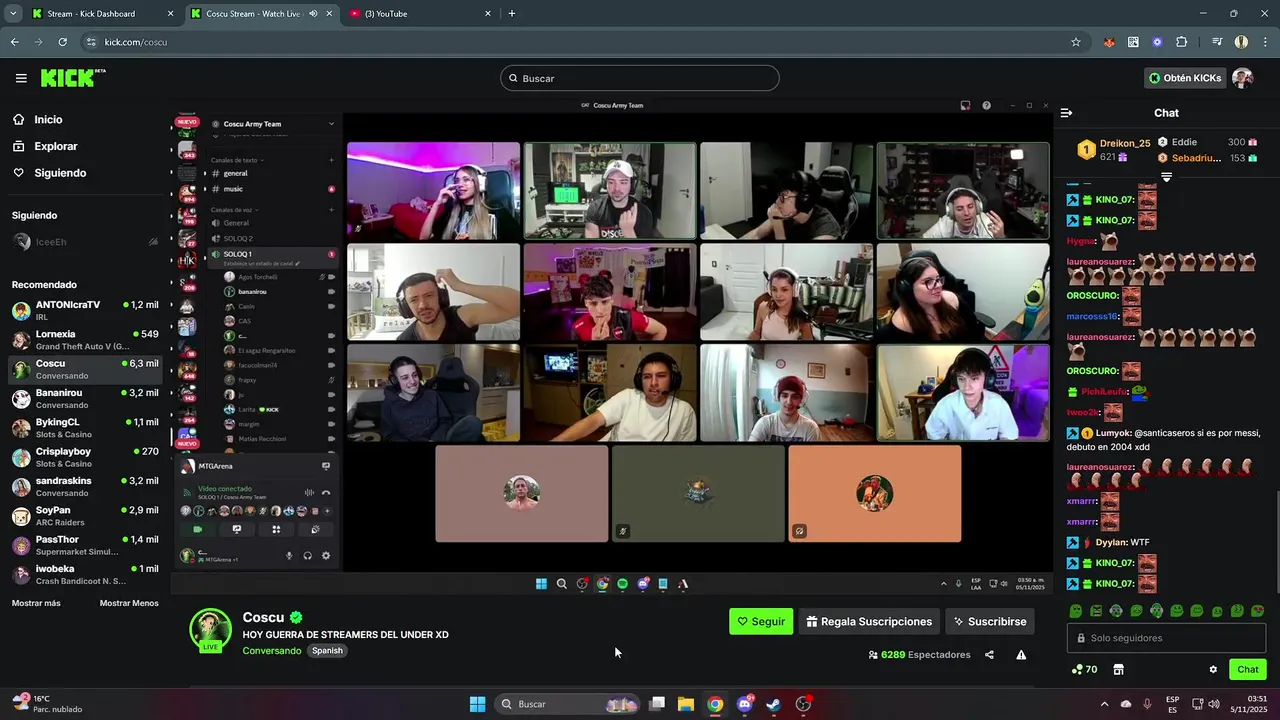Click the Suscribirse button
This screenshot has height=720, width=1280.
point(990,621)
